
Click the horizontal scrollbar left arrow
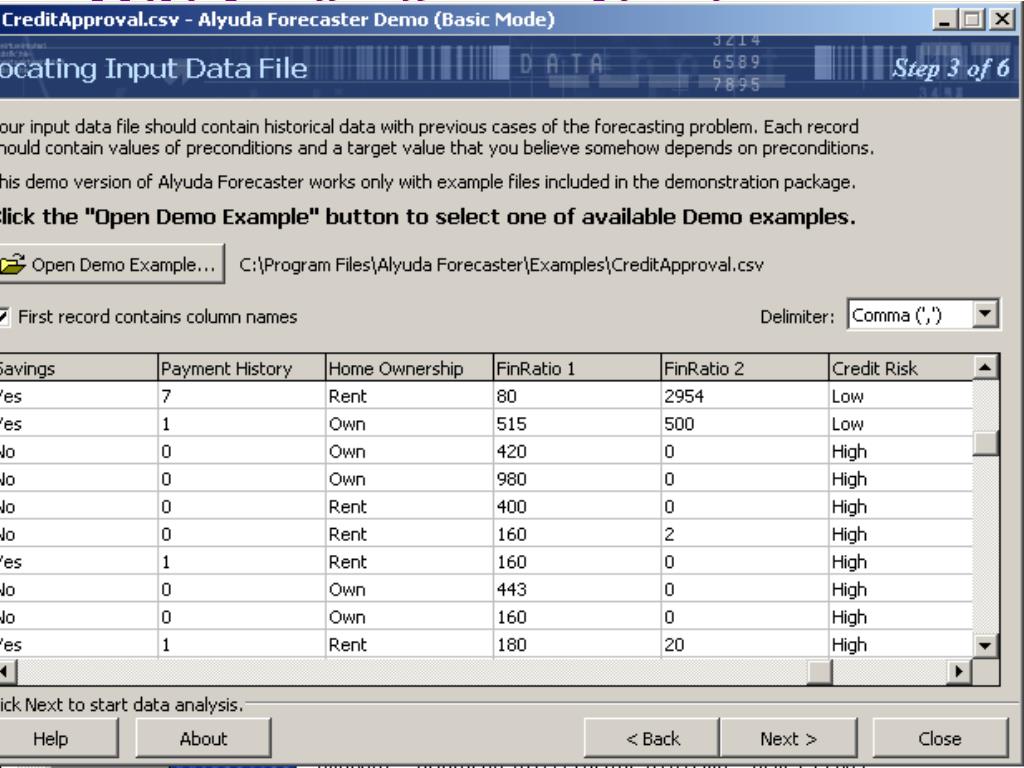[x=7, y=671]
